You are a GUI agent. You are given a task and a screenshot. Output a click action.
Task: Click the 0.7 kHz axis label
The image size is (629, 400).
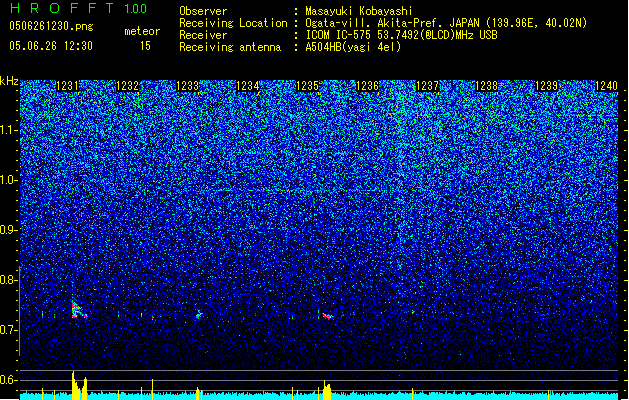(x=9, y=330)
